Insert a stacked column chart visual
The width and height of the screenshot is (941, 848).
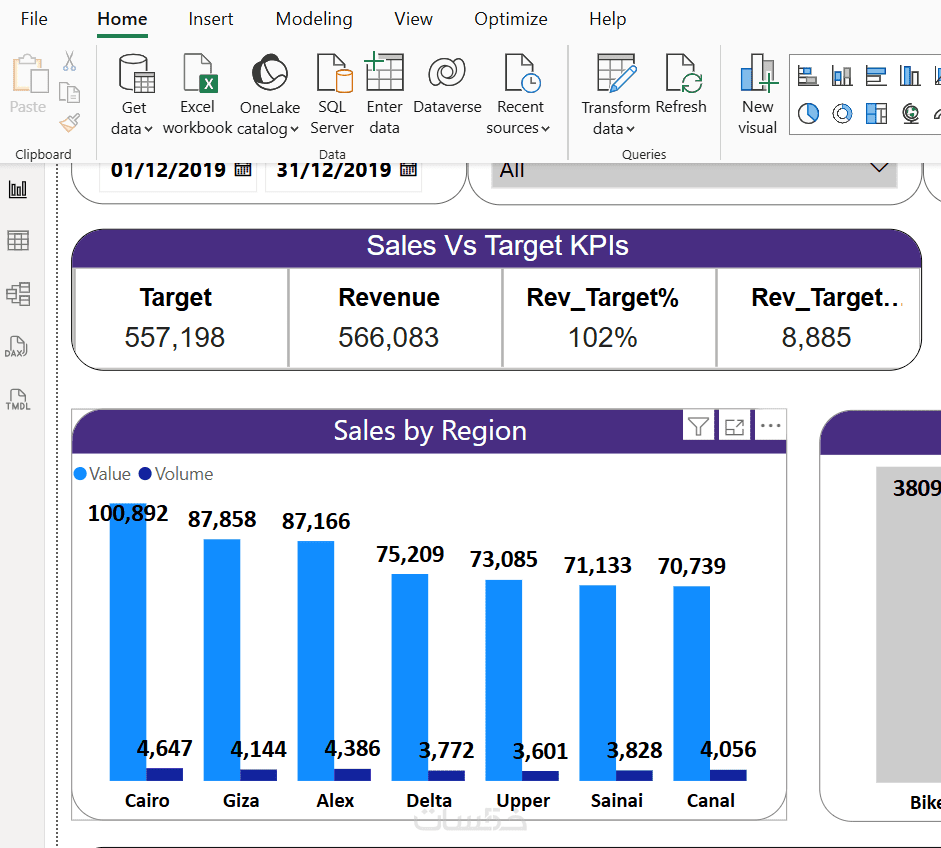pos(842,76)
